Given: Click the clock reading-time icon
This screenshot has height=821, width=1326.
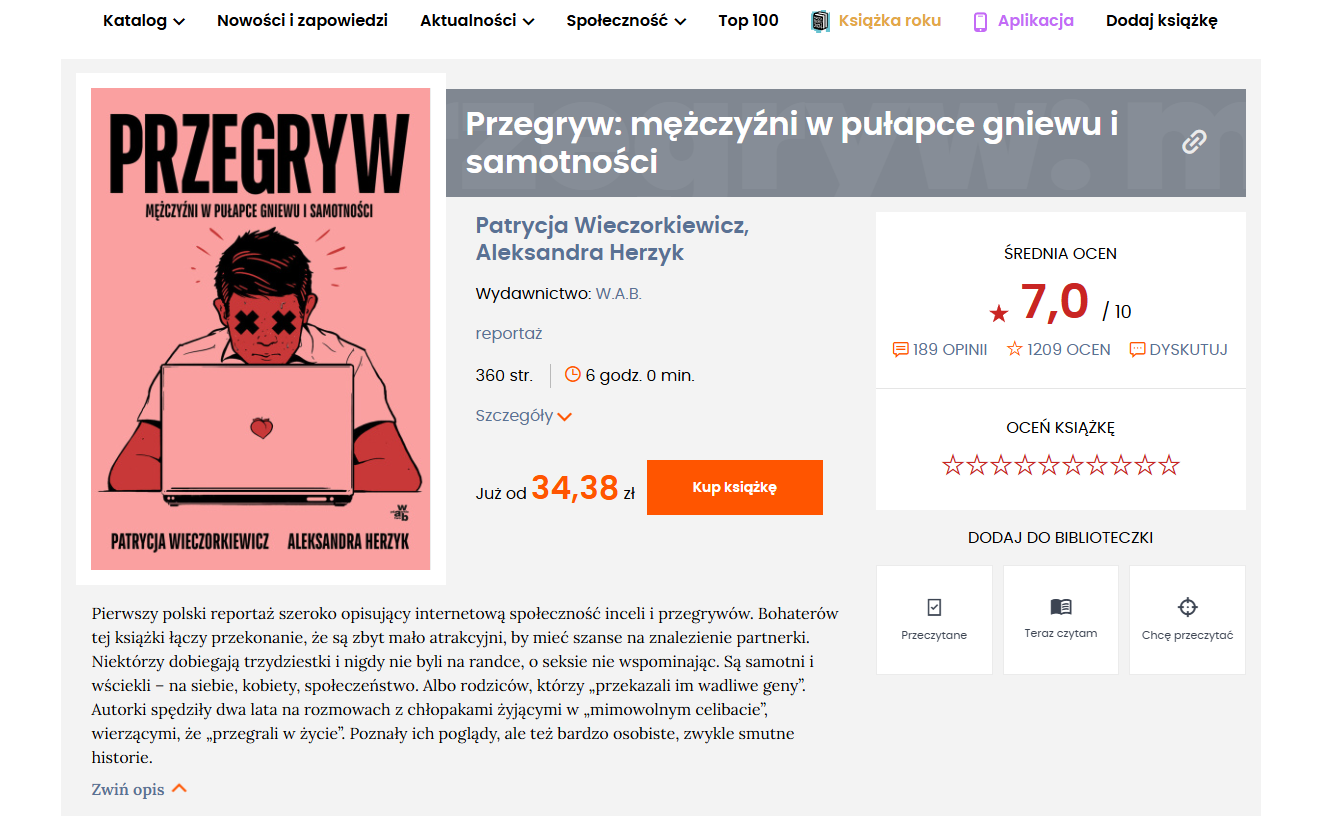Looking at the screenshot, I should [573, 375].
